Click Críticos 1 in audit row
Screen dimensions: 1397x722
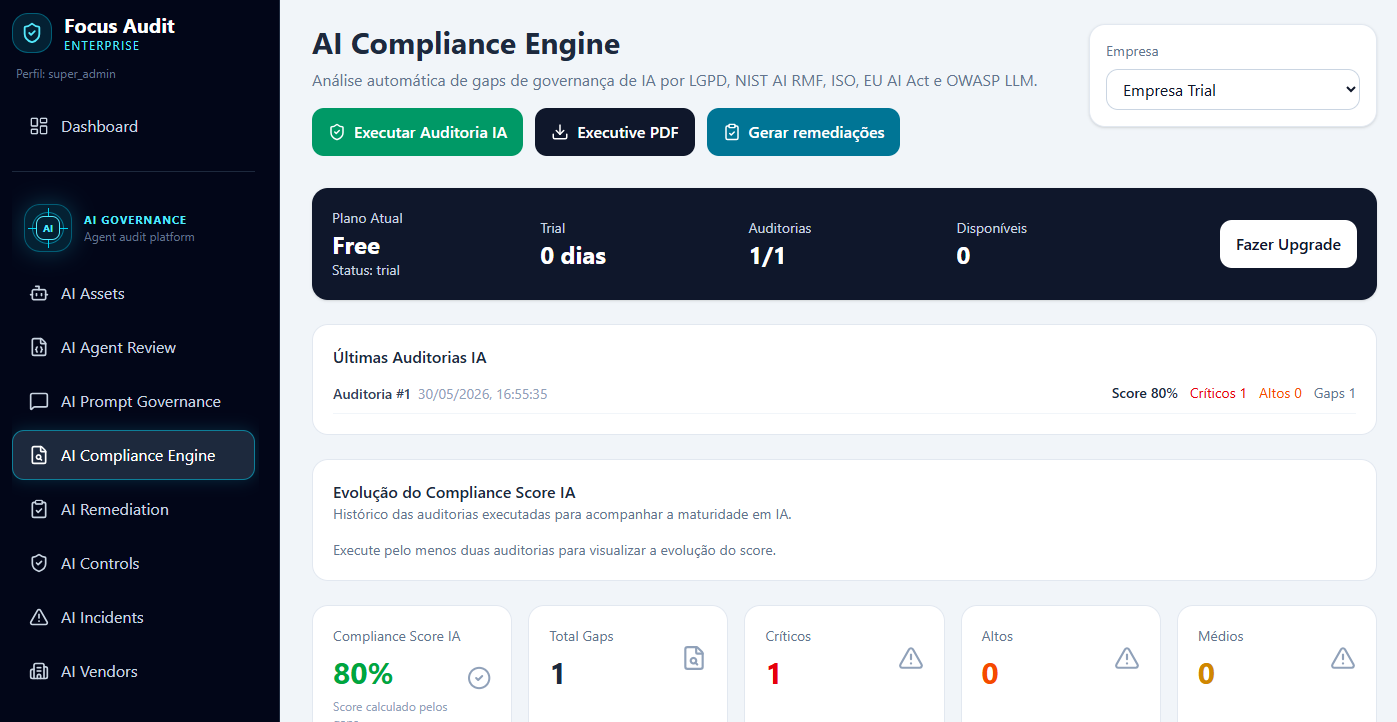[x=1218, y=393]
